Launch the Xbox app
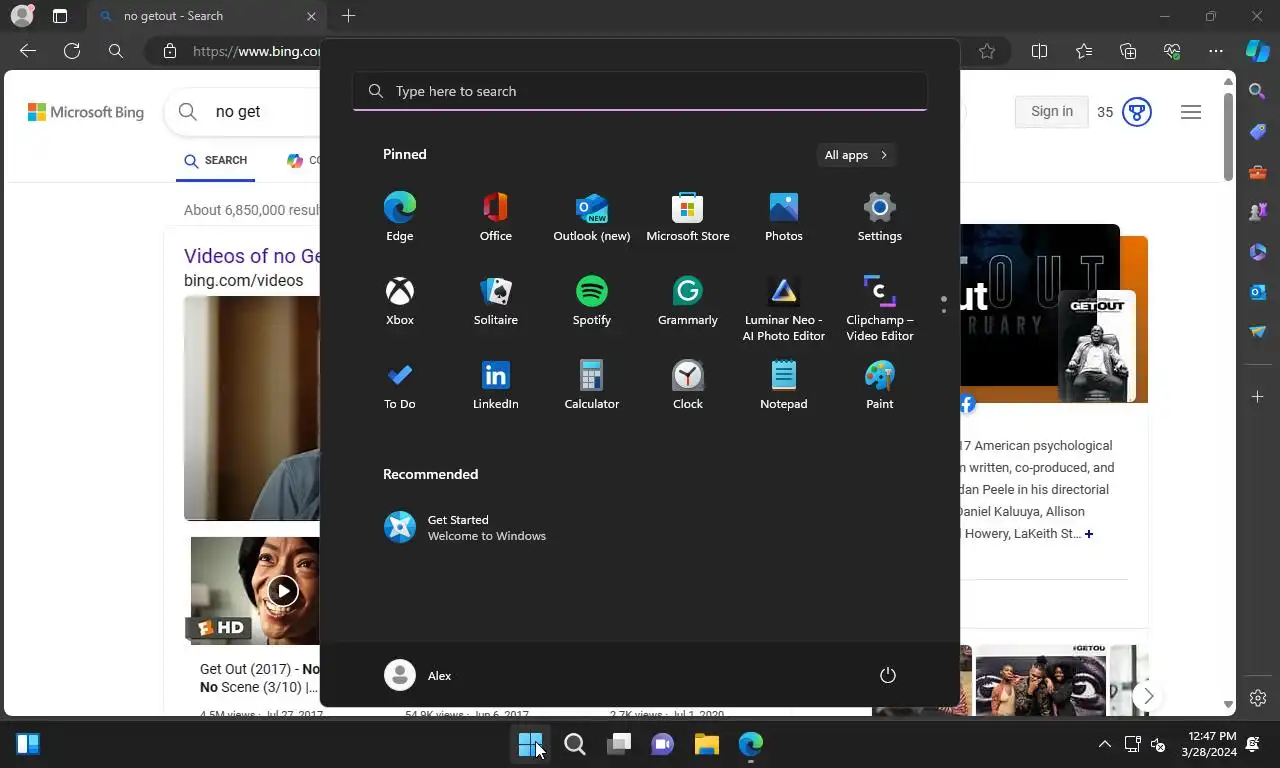The height and width of the screenshot is (768, 1280). point(399,301)
